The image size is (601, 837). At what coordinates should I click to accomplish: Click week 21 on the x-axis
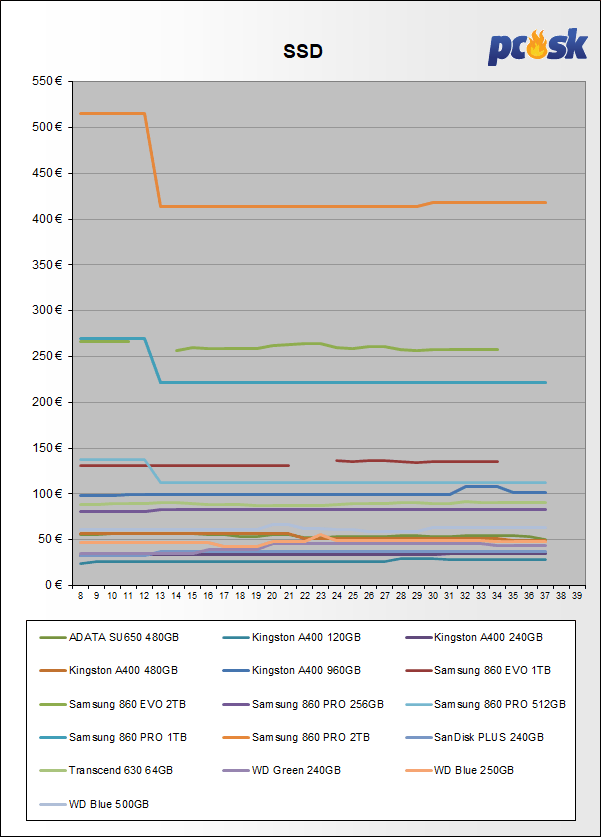[289, 596]
